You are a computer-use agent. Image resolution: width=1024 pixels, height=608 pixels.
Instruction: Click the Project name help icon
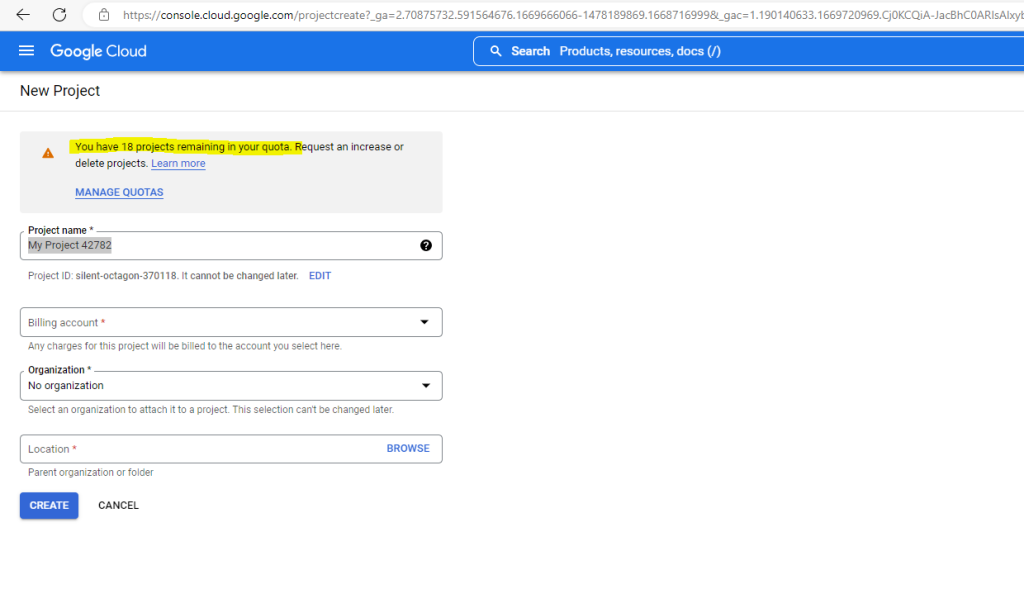coord(426,246)
